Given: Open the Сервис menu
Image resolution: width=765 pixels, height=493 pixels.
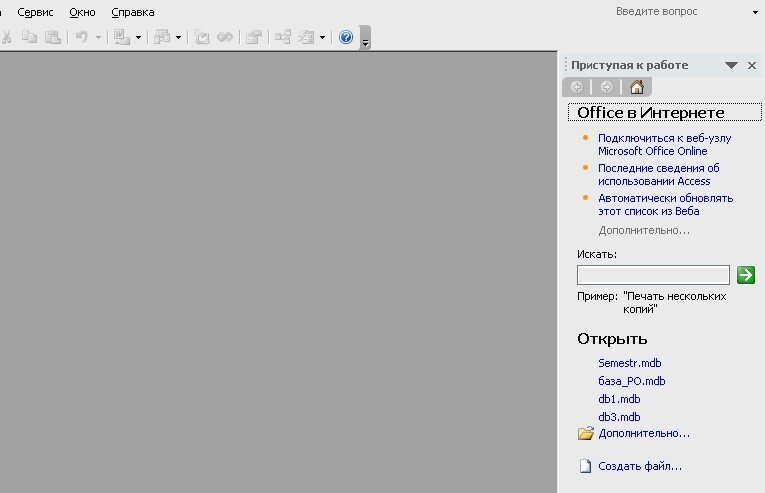Looking at the screenshot, I should tap(35, 12).
